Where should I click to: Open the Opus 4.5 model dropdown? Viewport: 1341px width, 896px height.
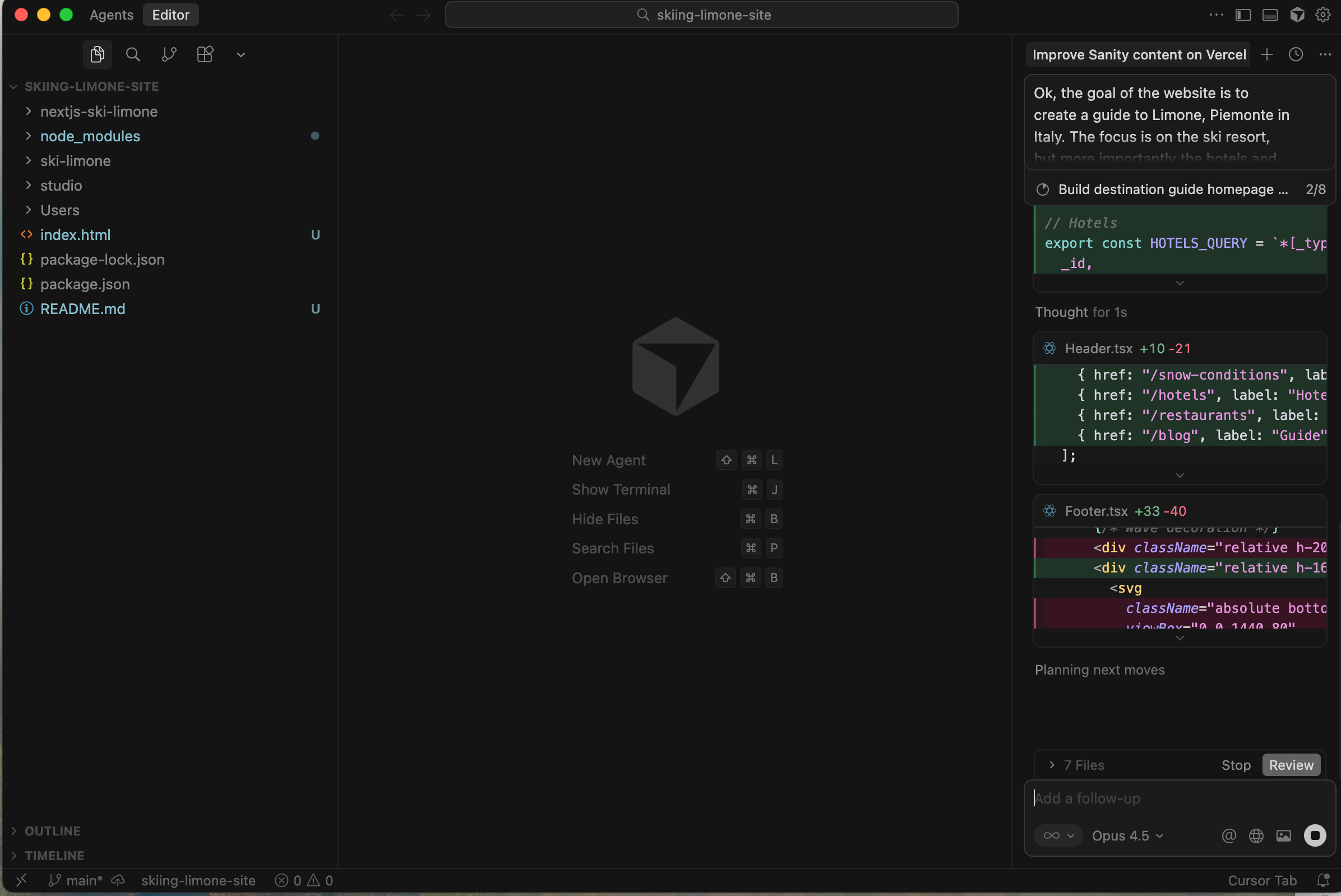tap(1127, 835)
